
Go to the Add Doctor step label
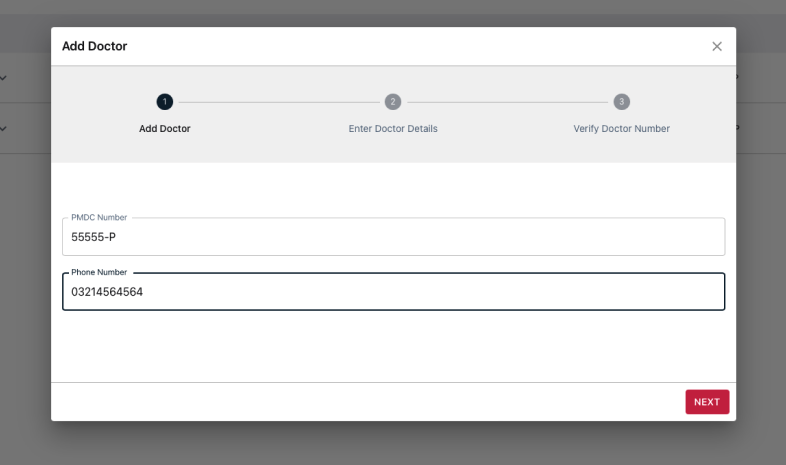pos(164,129)
